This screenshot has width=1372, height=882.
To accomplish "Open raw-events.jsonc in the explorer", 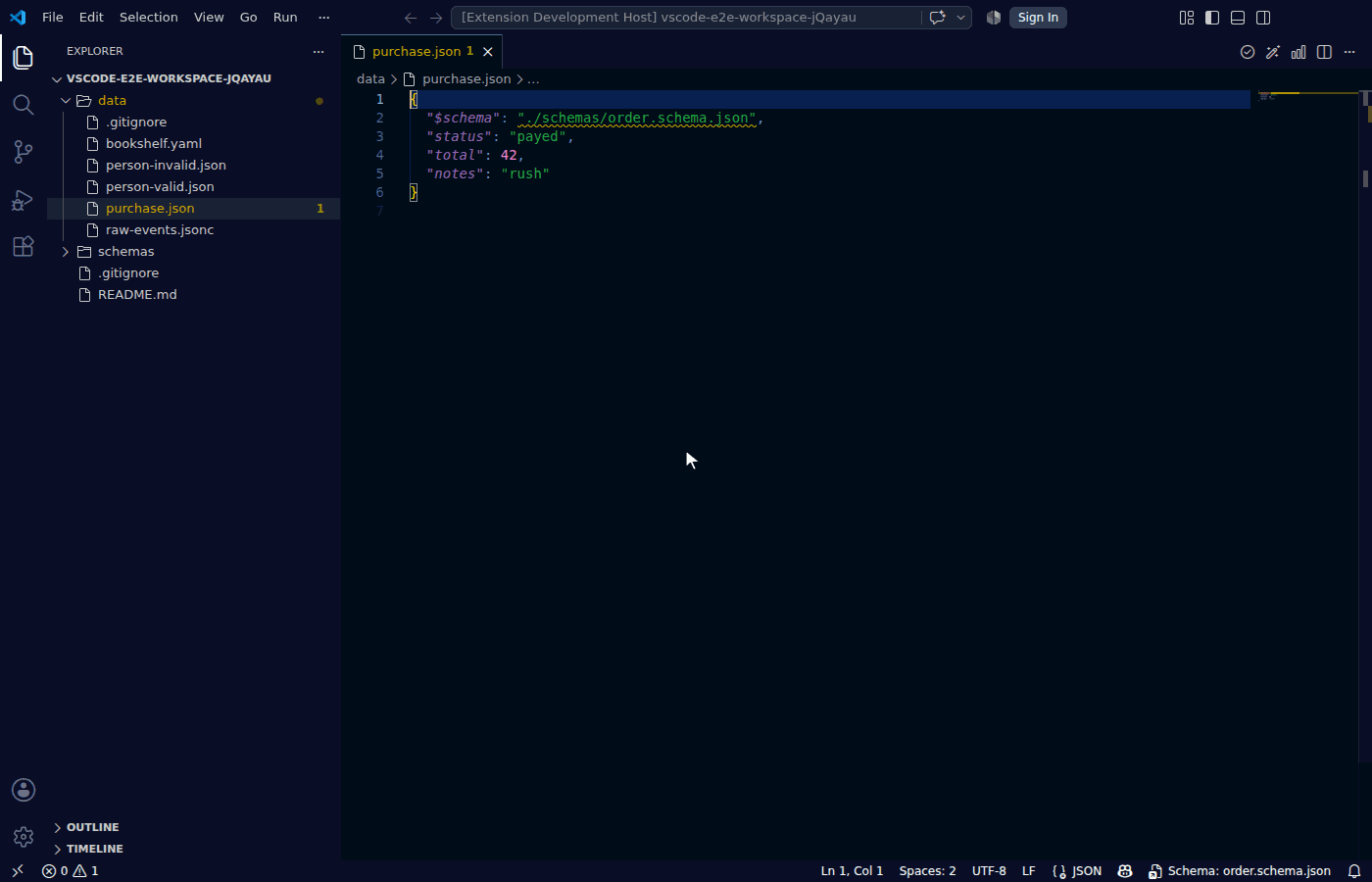I will pos(160,230).
